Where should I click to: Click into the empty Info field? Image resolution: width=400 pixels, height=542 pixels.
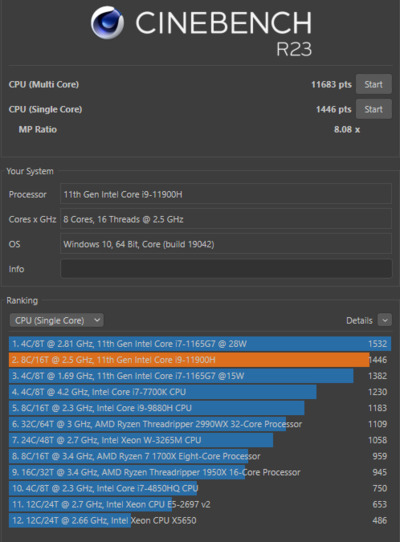pos(226,269)
